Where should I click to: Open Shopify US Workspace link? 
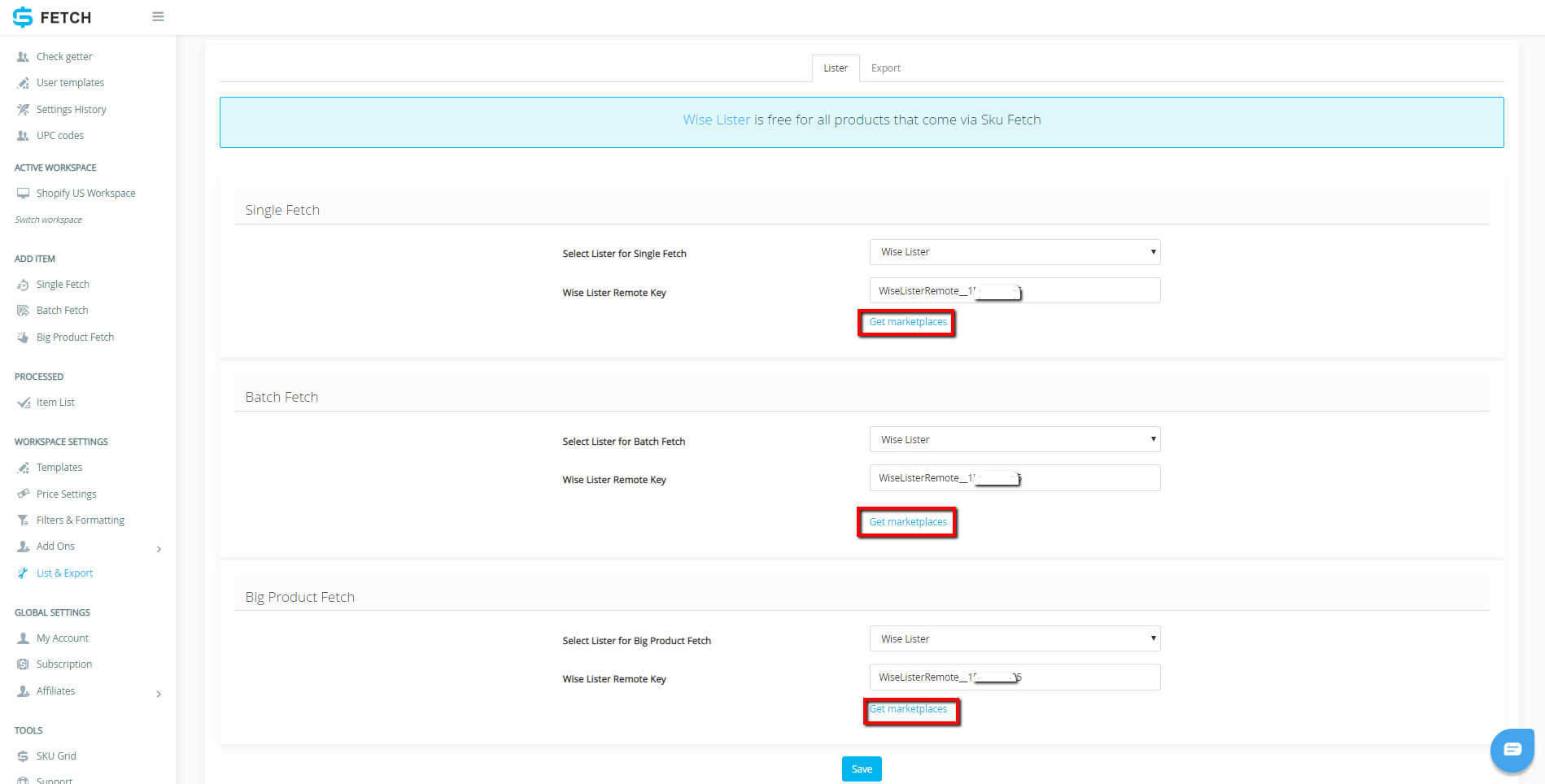(x=85, y=194)
